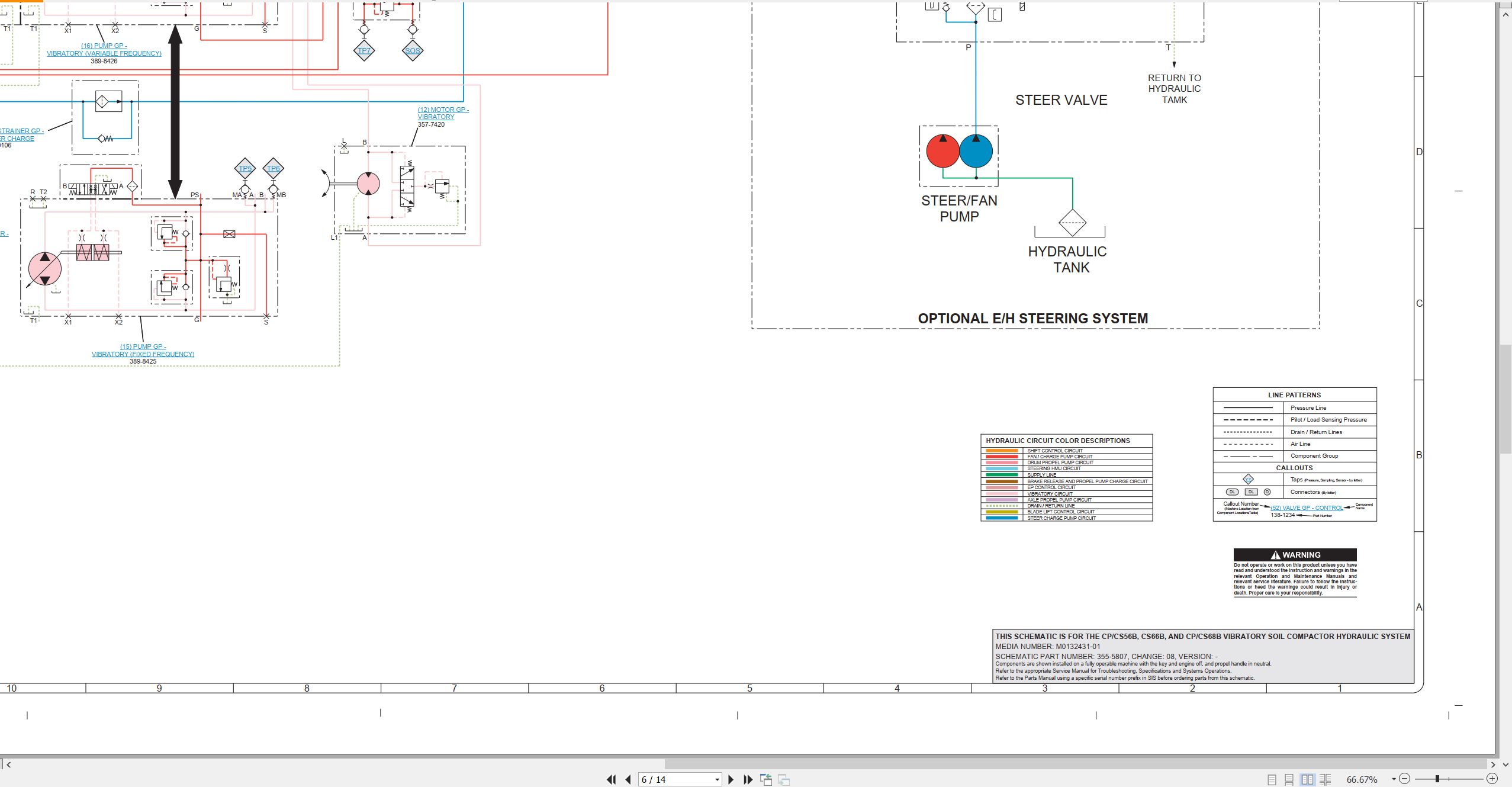
Task: Go to the first page
Action: pos(612,780)
